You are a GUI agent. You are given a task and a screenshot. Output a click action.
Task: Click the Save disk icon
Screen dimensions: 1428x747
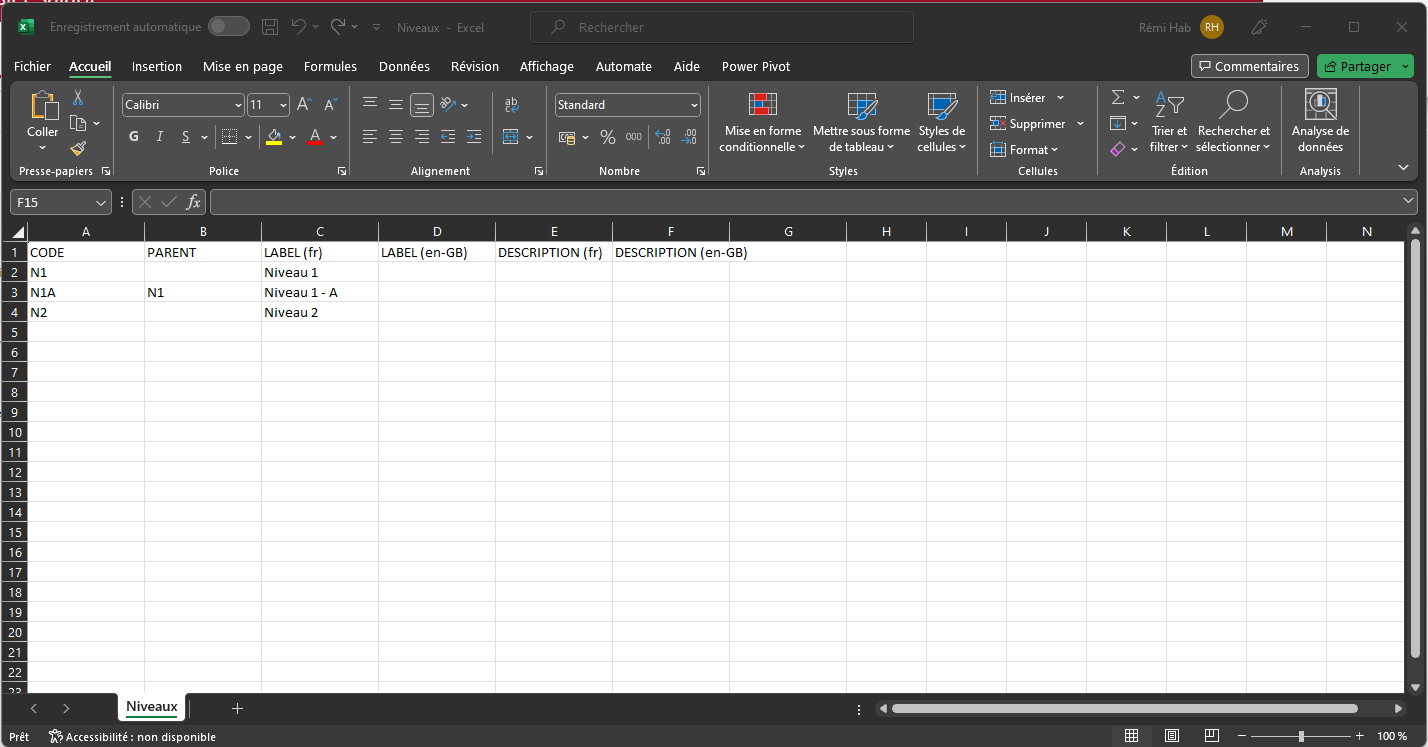[x=270, y=27]
